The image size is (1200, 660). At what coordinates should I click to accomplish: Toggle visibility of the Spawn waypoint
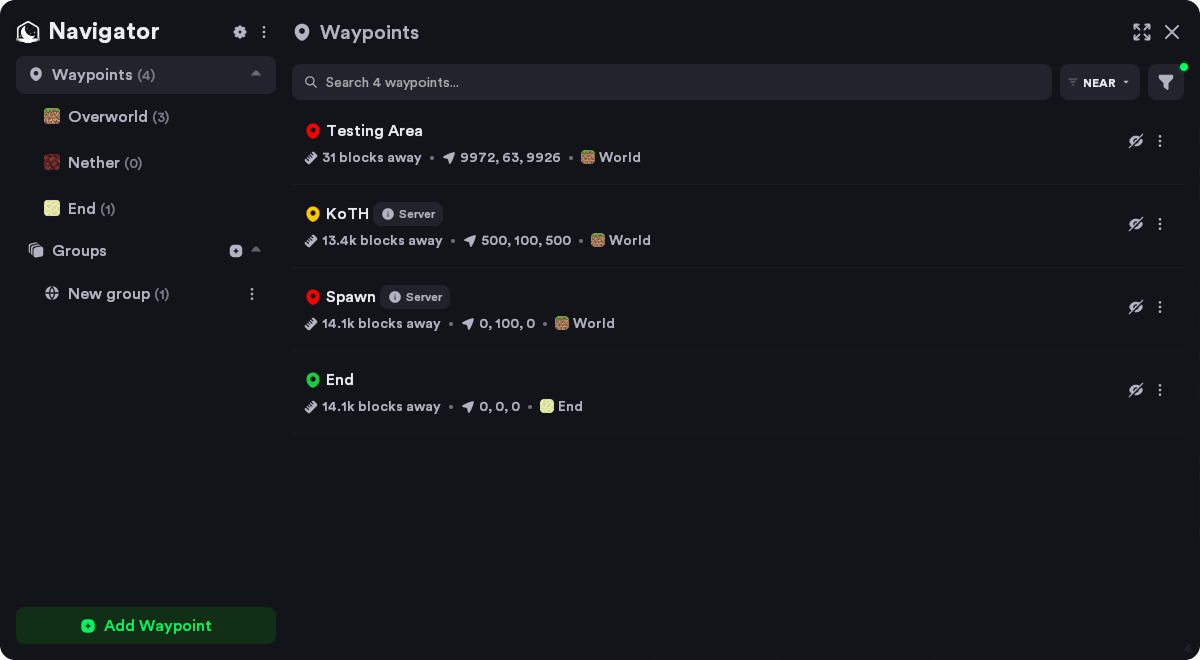click(x=1136, y=307)
